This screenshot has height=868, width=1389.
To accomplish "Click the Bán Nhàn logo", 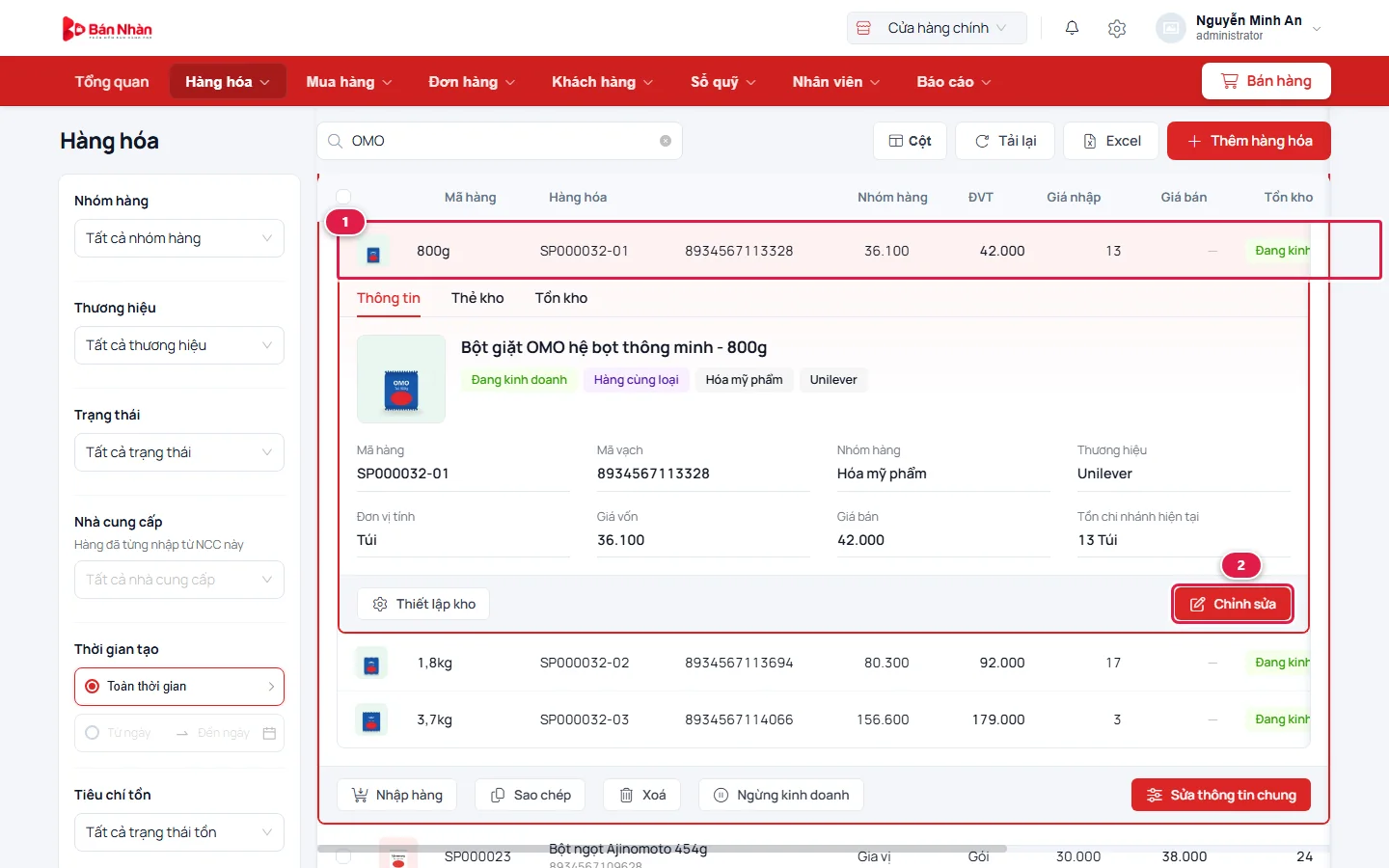I will click(107, 29).
